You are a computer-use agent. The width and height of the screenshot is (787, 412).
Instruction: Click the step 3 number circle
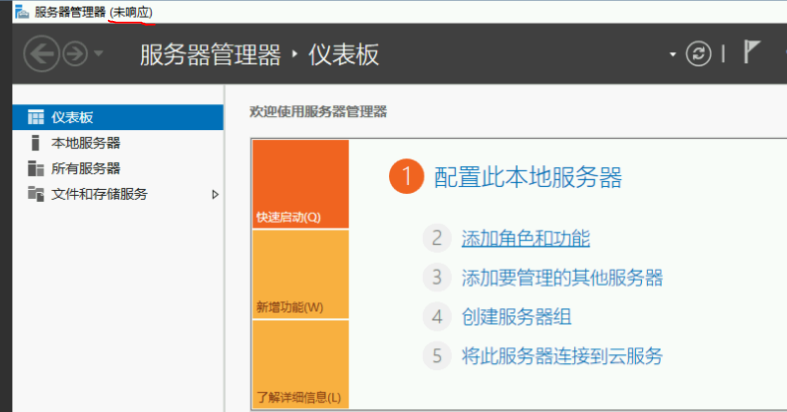[x=437, y=277]
